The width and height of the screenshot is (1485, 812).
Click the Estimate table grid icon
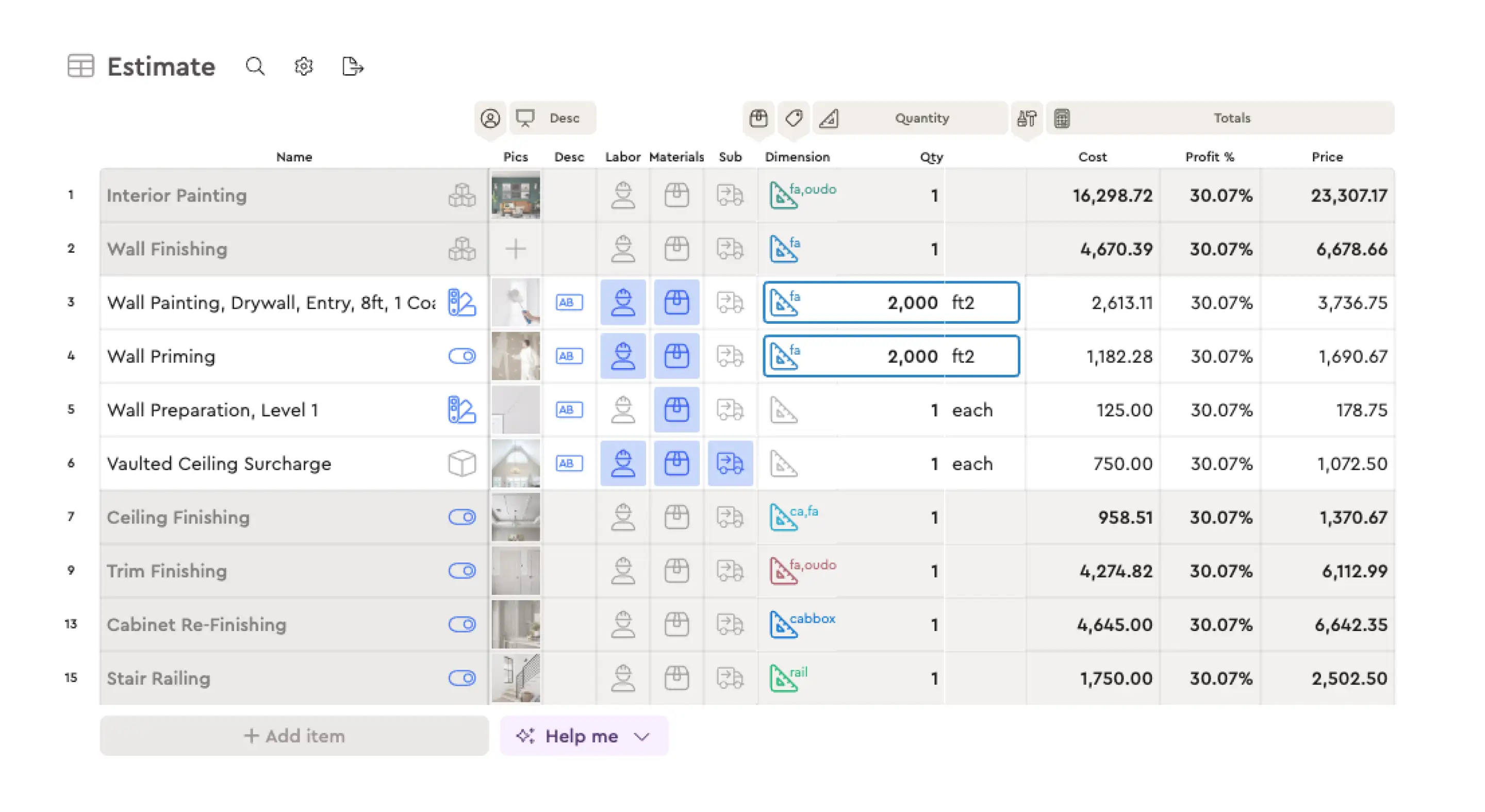pos(81,65)
